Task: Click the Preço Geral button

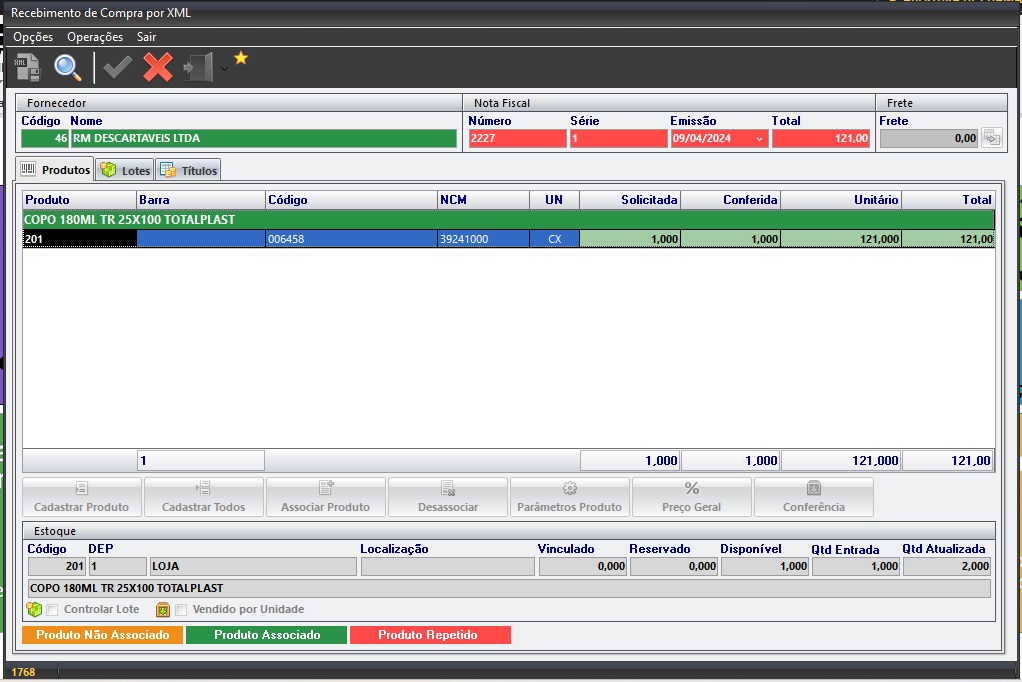Action: point(692,497)
